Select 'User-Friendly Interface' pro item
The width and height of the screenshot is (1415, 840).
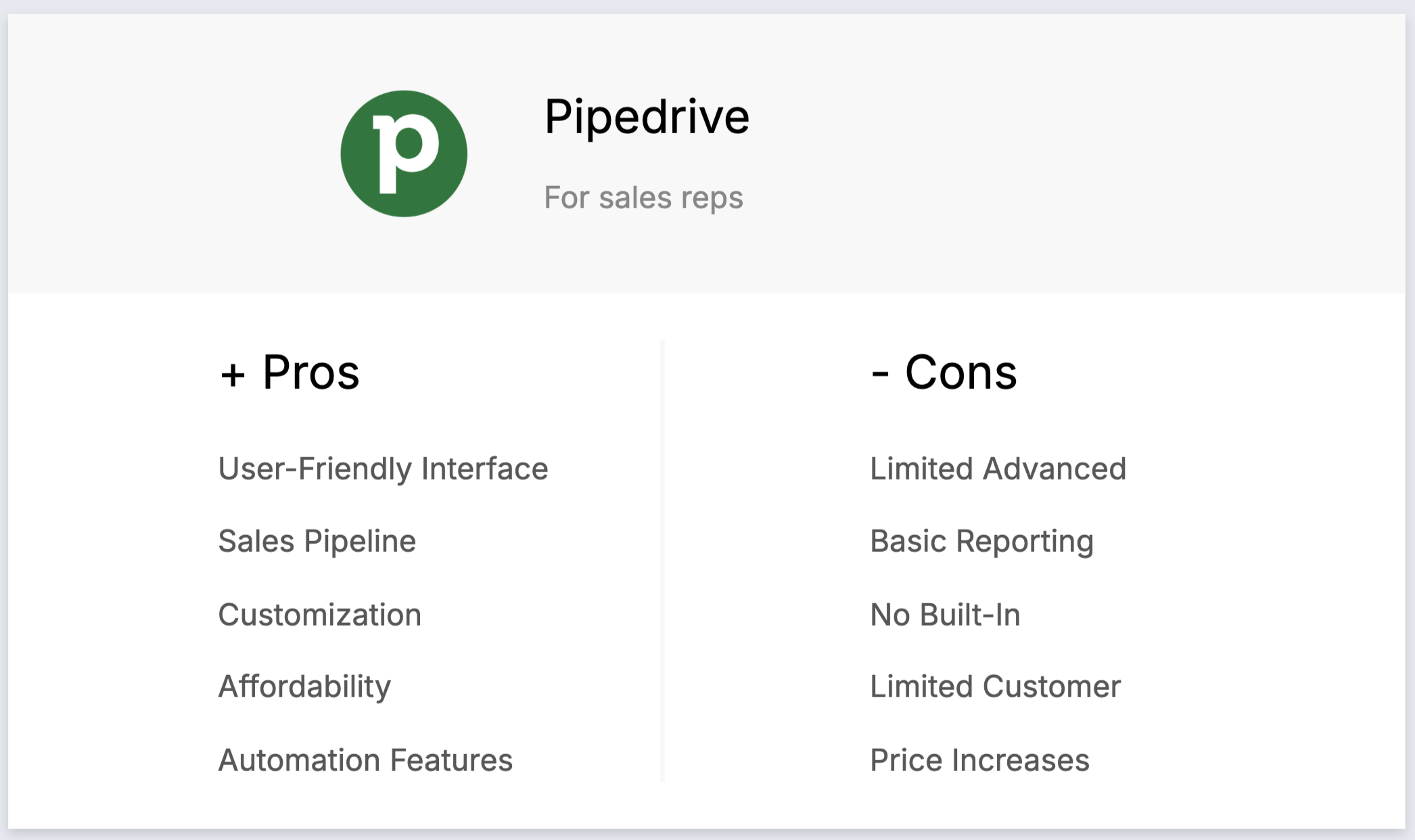coord(383,469)
